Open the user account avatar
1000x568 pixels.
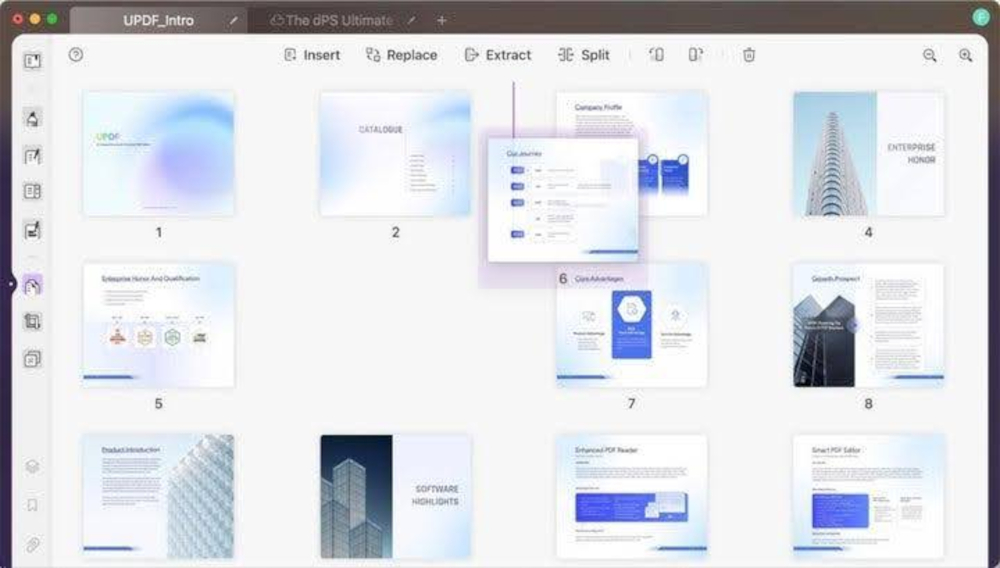pos(980,19)
